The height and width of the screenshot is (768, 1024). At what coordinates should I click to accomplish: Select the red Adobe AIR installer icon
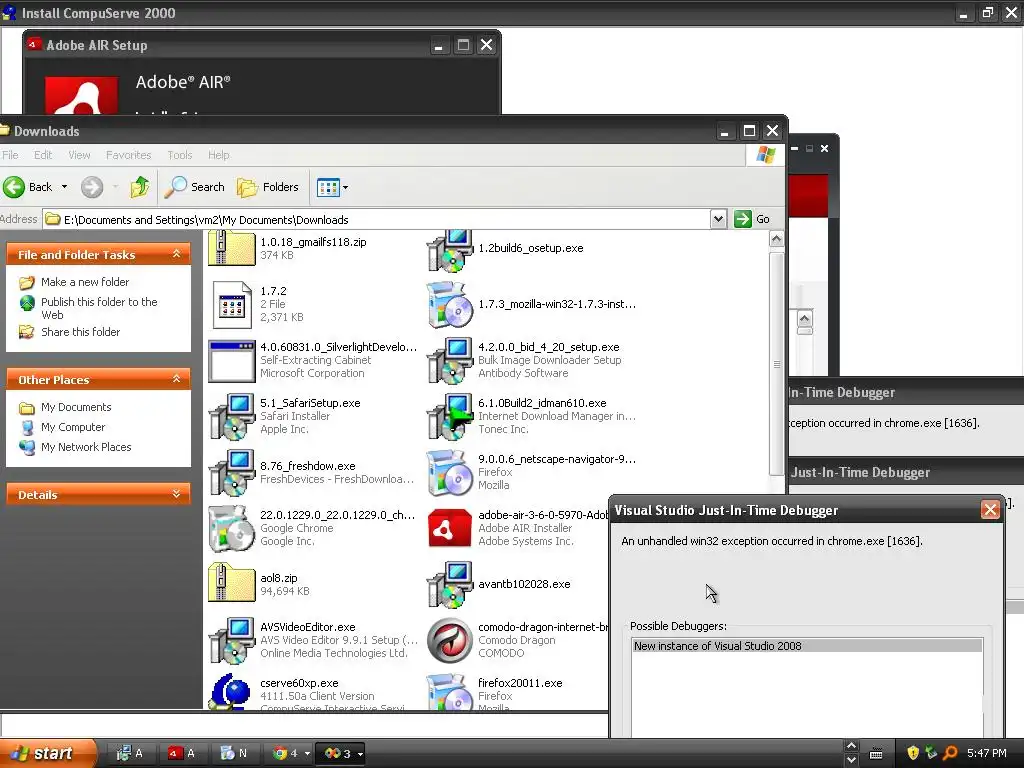[449, 528]
